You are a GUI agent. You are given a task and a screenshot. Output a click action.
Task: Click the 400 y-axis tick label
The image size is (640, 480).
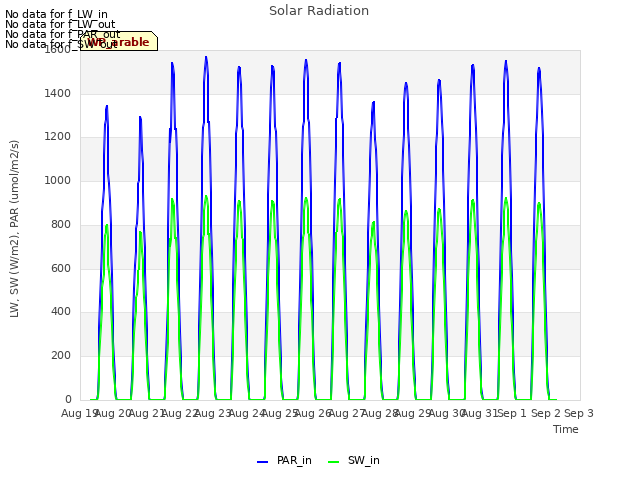[61, 311]
